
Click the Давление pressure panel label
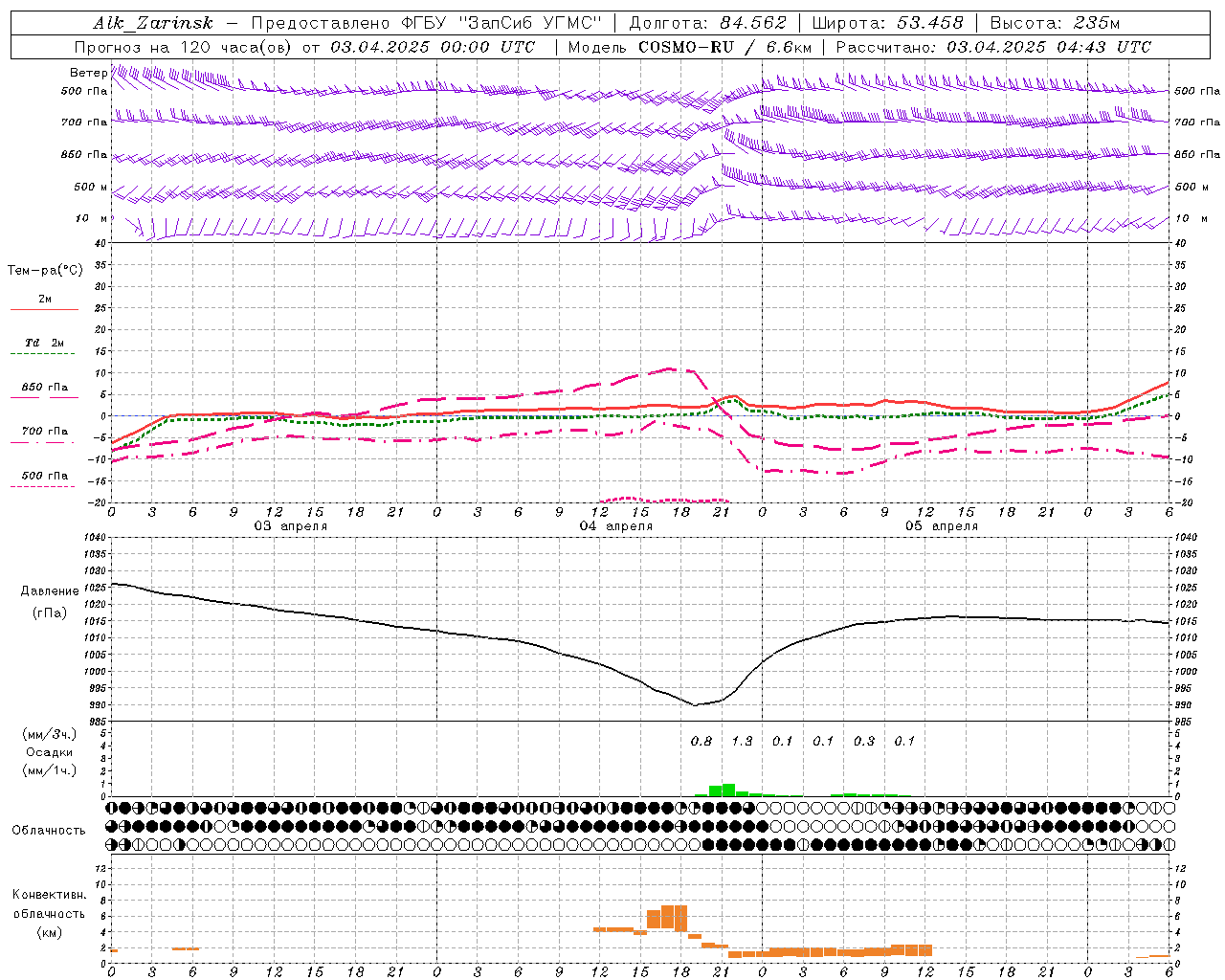click(50, 590)
